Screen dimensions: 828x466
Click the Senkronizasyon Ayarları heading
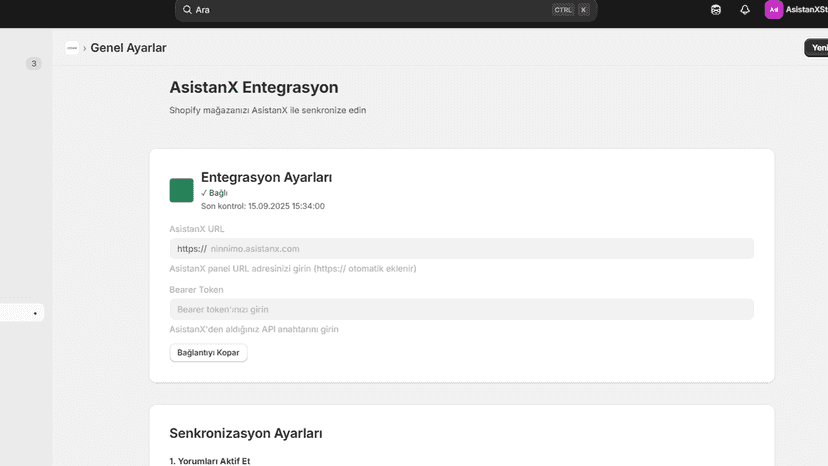[246, 433]
